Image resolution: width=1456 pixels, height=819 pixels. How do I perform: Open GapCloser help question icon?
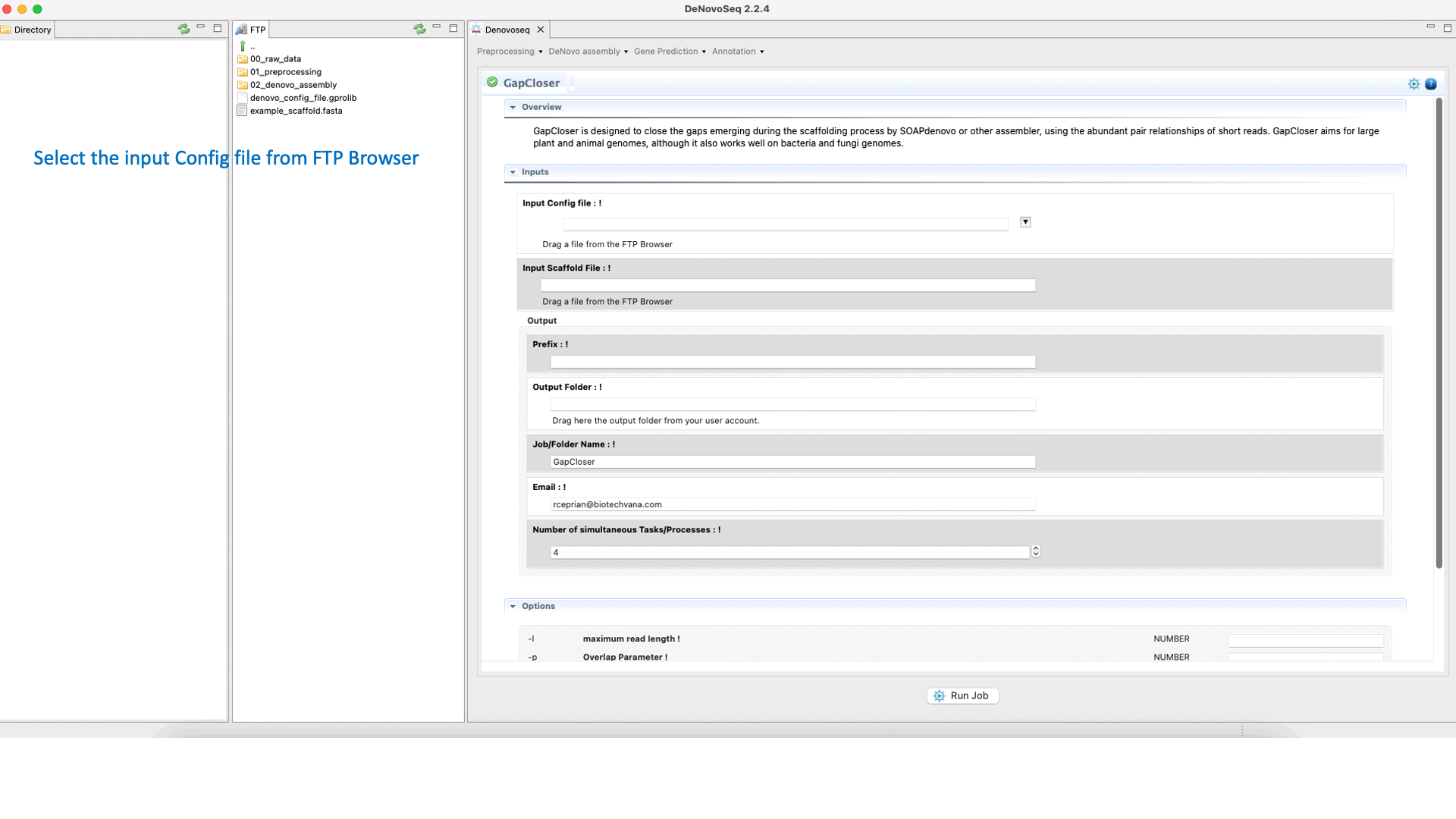1431,84
